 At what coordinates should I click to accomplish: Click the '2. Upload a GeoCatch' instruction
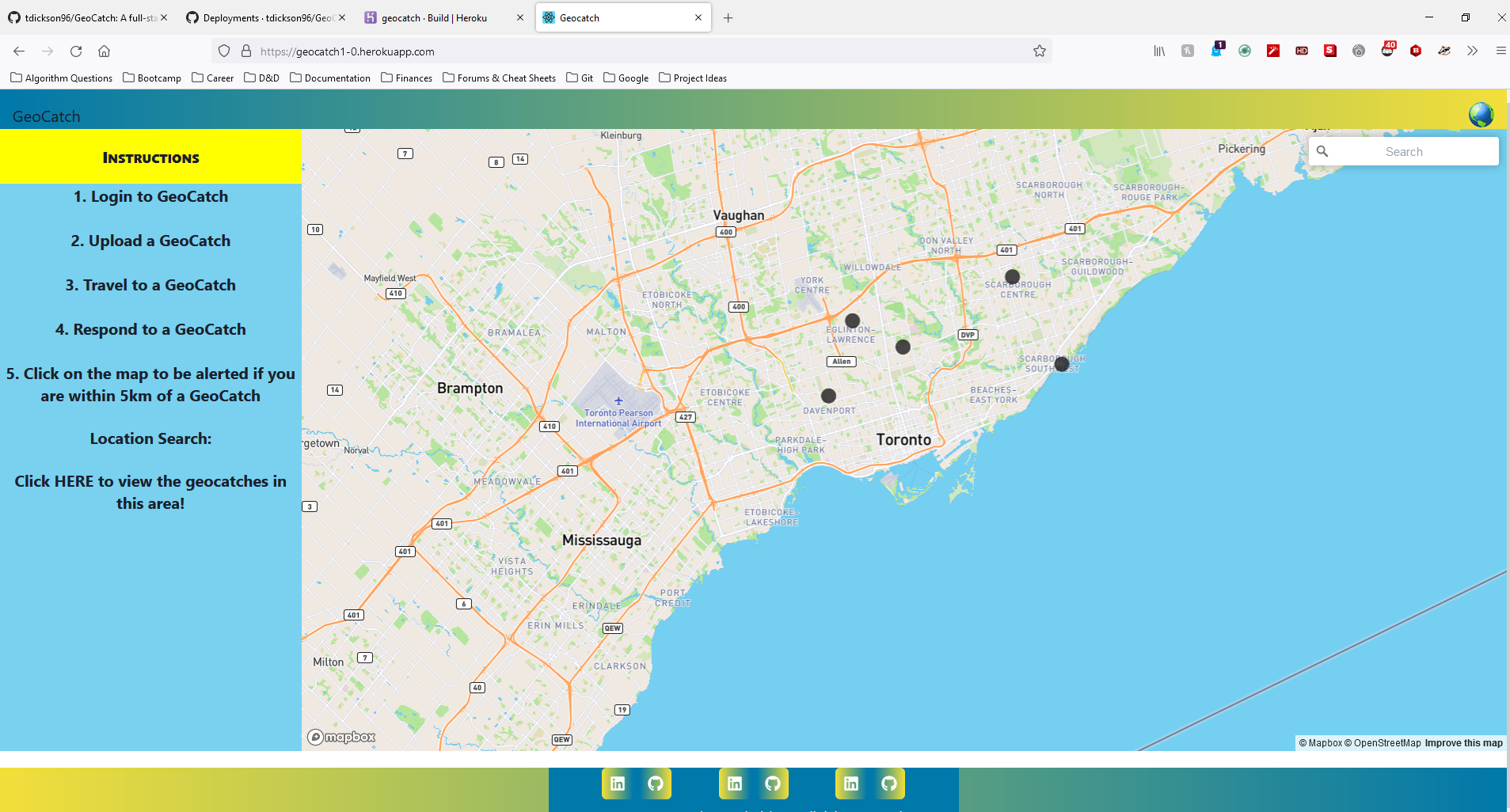(150, 241)
